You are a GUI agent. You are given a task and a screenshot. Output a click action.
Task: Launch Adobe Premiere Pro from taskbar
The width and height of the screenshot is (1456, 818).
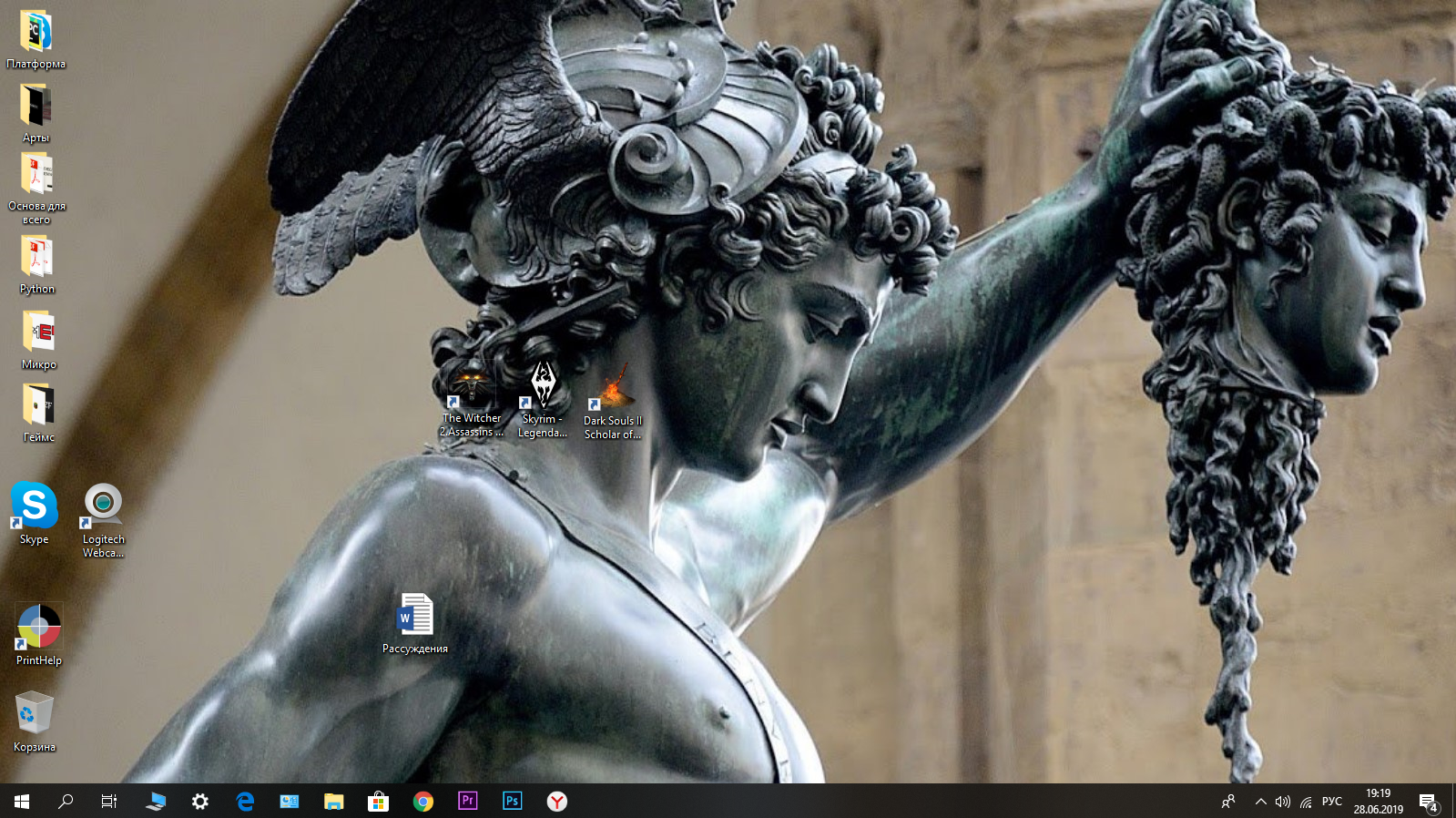click(468, 802)
